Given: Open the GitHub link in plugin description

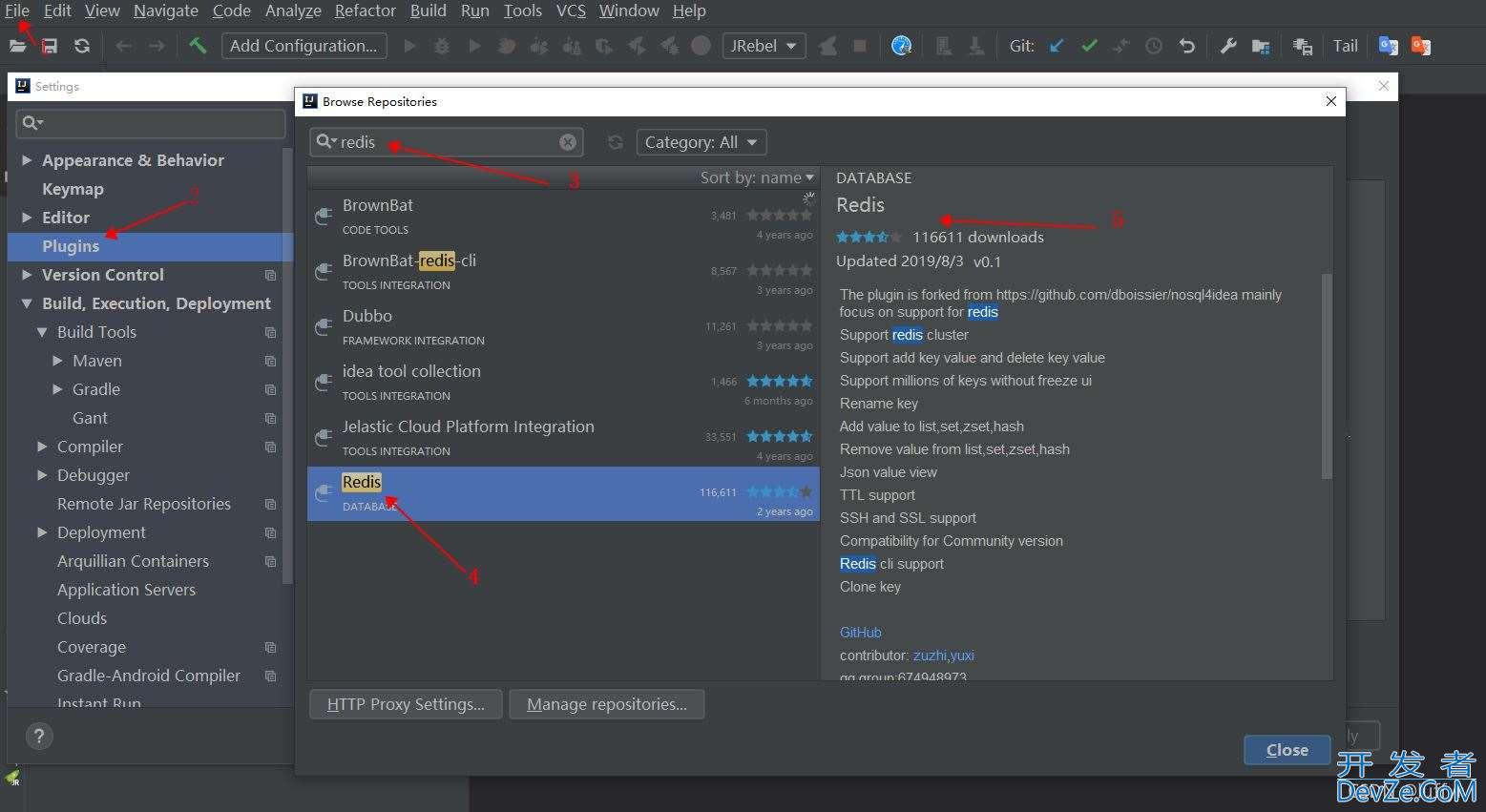Looking at the screenshot, I should (861, 633).
